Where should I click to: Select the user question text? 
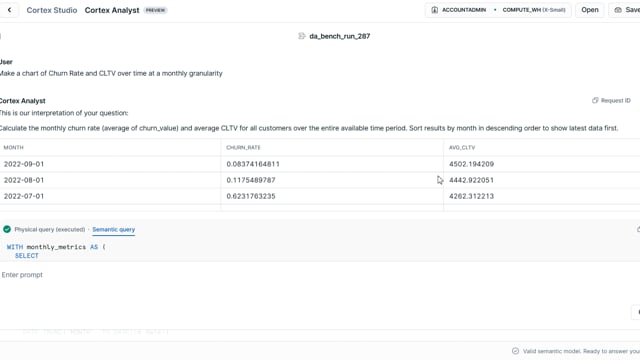point(111,73)
